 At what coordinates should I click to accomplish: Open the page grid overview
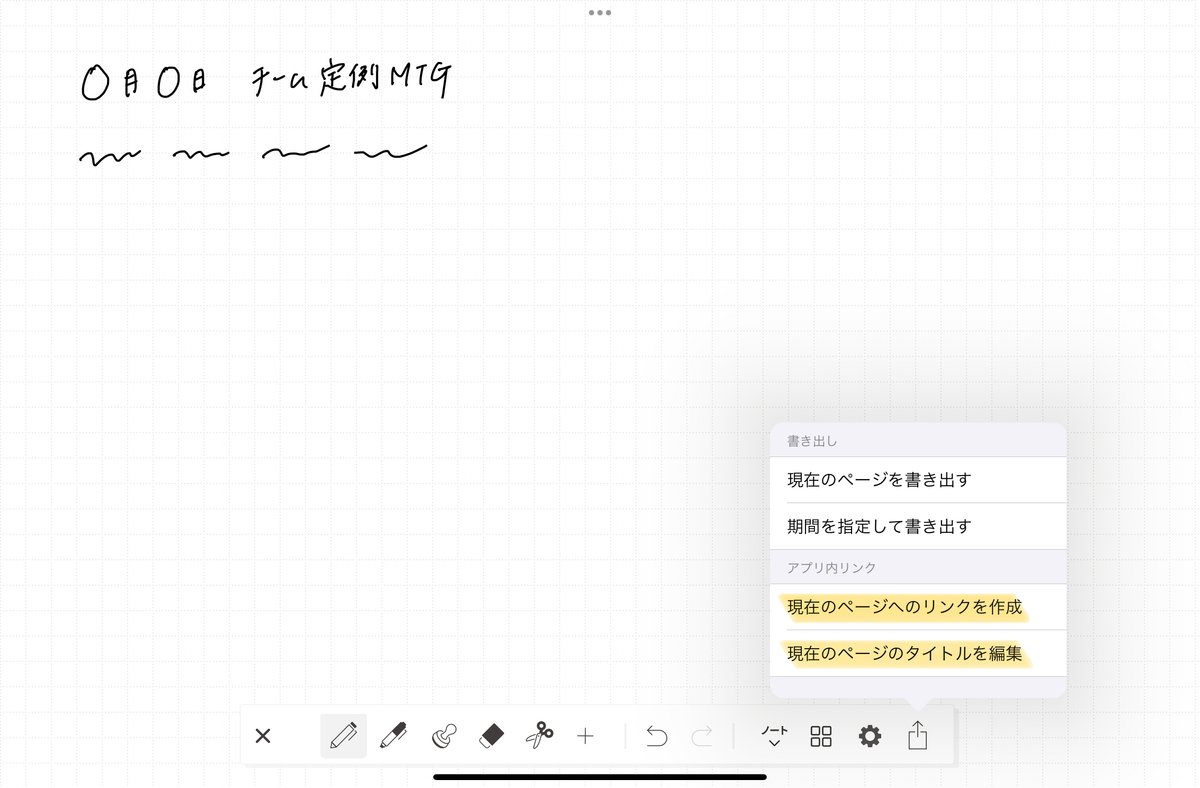tap(821, 737)
